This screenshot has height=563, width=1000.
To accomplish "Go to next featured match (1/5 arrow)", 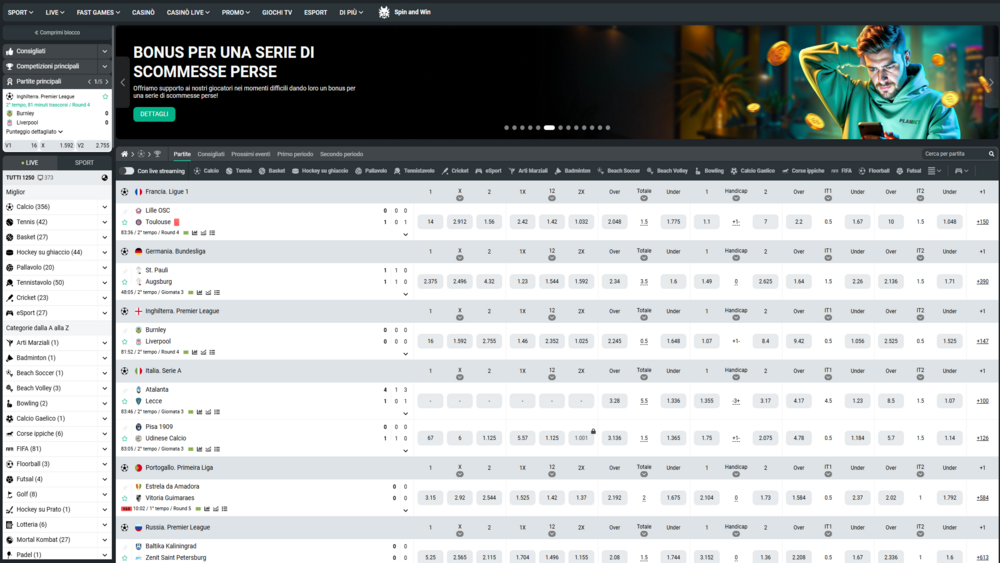I will coord(107,82).
